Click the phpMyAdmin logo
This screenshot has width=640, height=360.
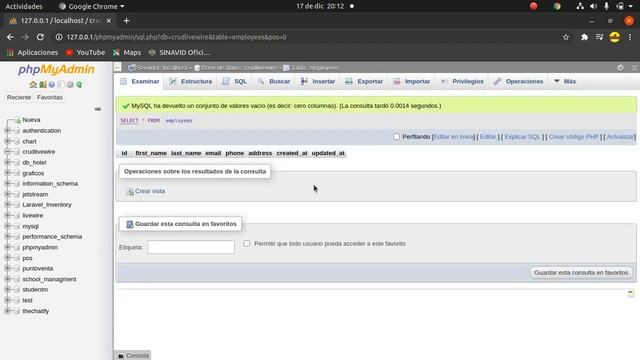click(x=56, y=69)
